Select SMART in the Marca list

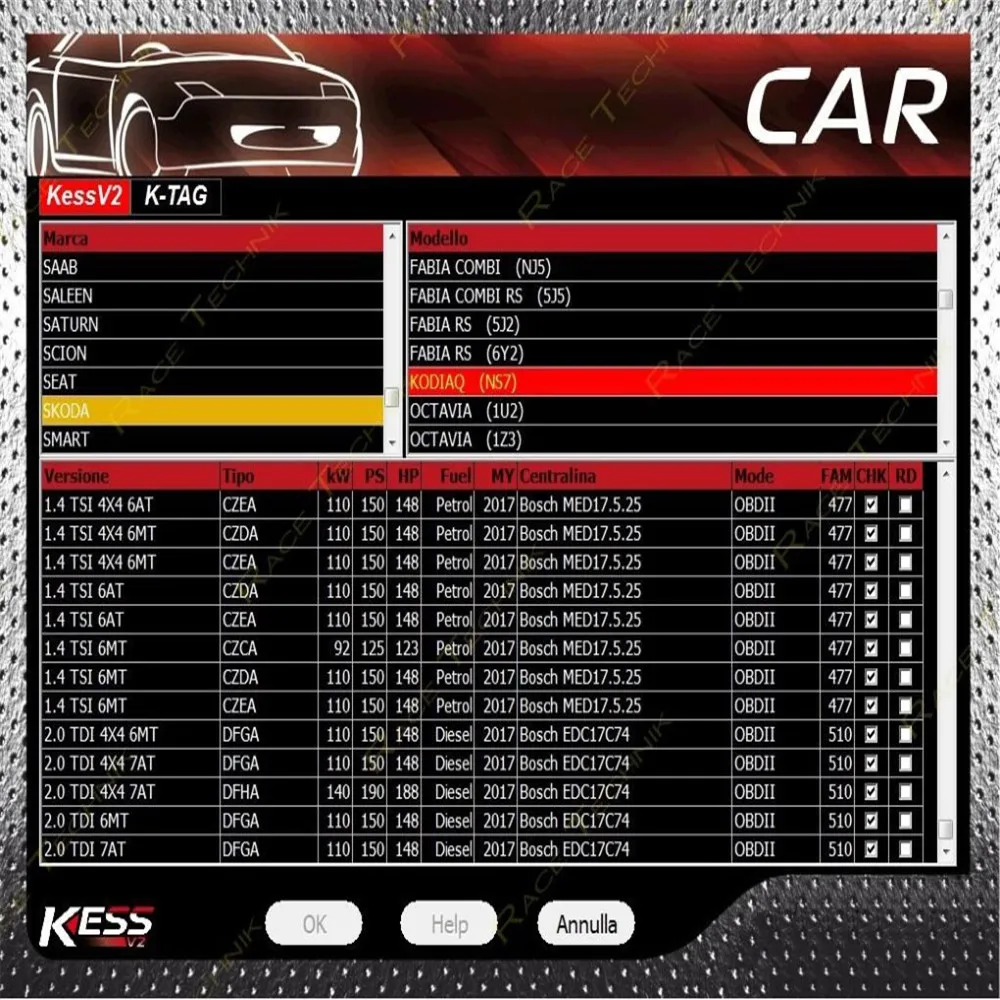212,439
